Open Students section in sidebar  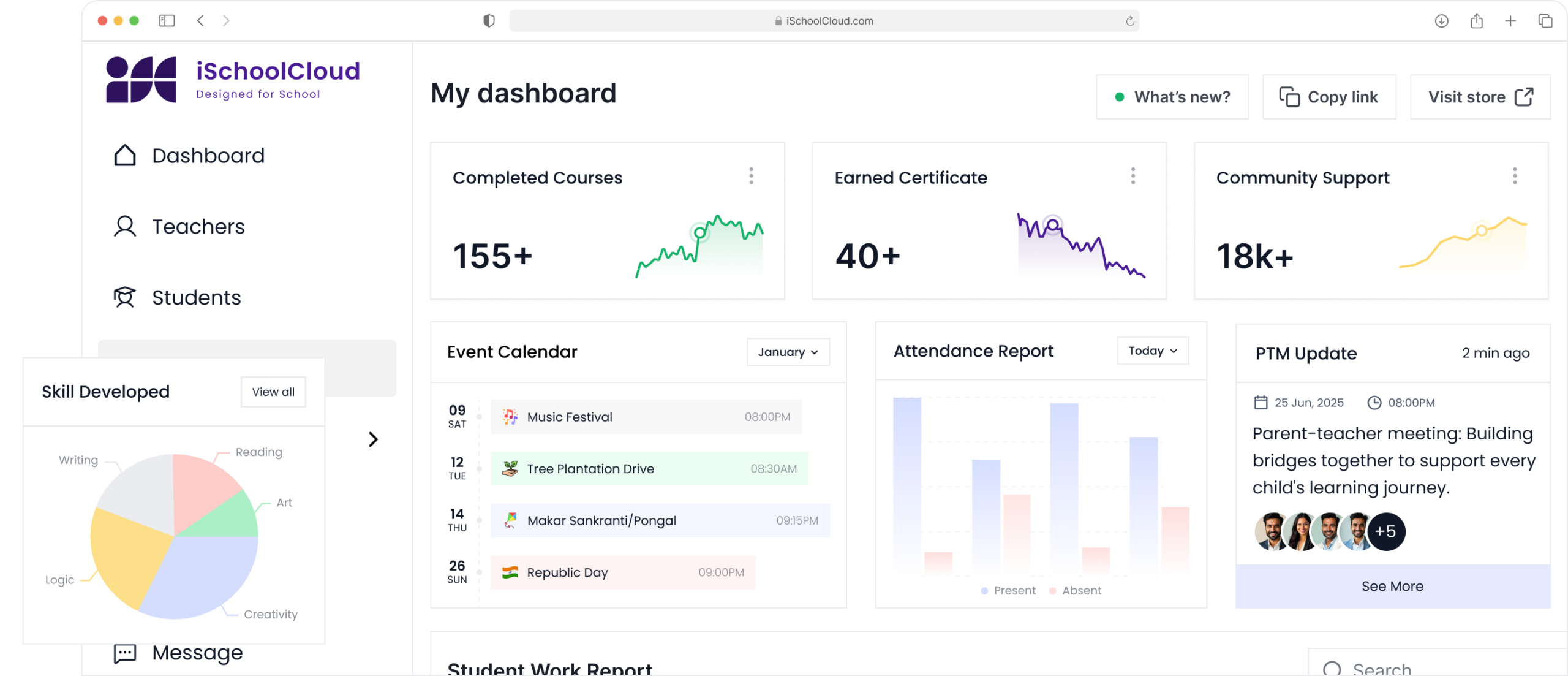tap(196, 298)
